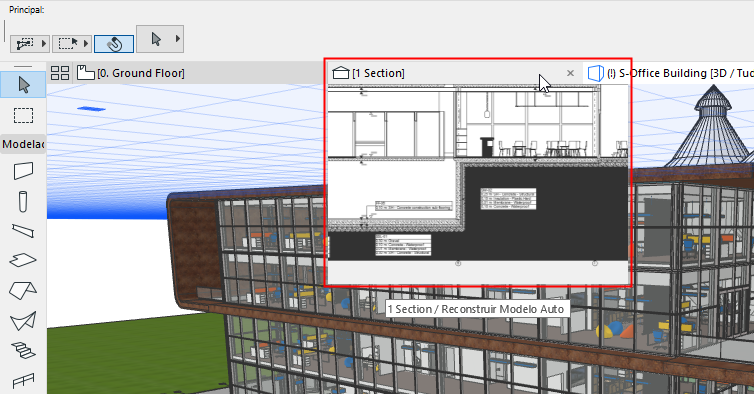Click the floor plan icon on the Ground Floor tab
The height and width of the screenshot is (394, 754).
coord(86,73)
